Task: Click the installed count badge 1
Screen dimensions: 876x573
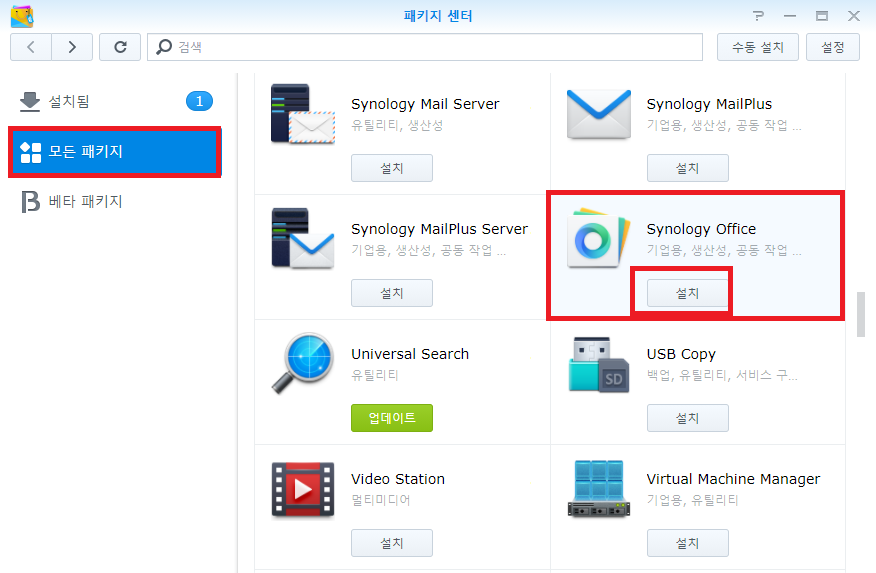Action: click(x=199, y=101)
